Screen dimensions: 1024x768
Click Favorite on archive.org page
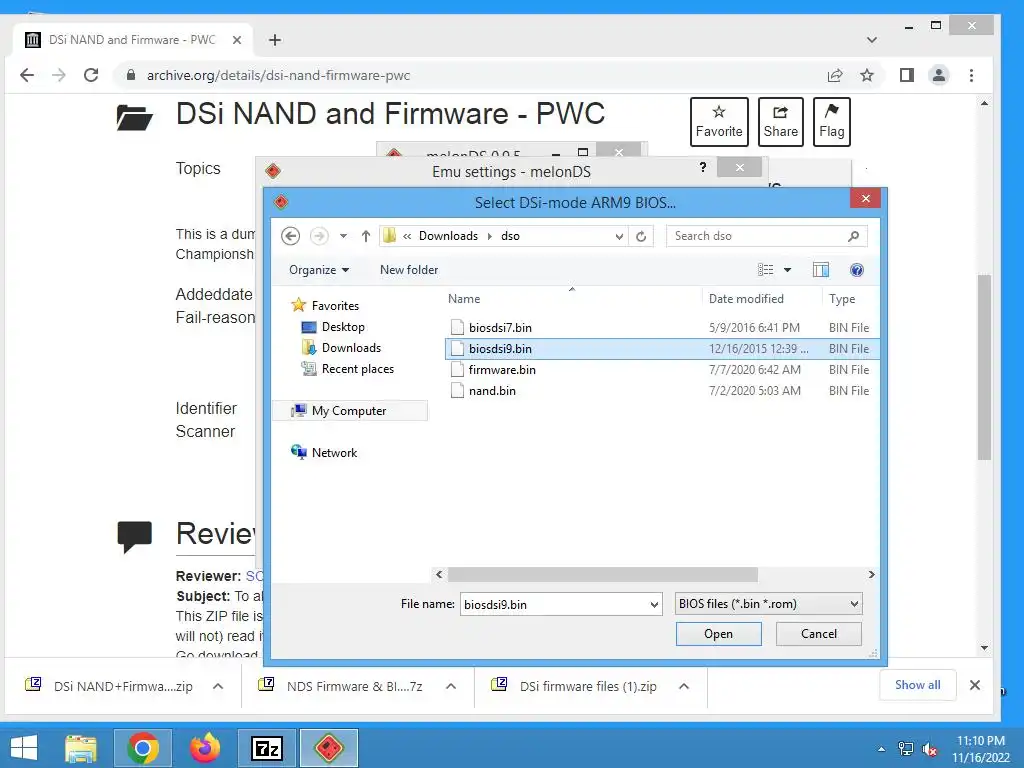point(718,121)
